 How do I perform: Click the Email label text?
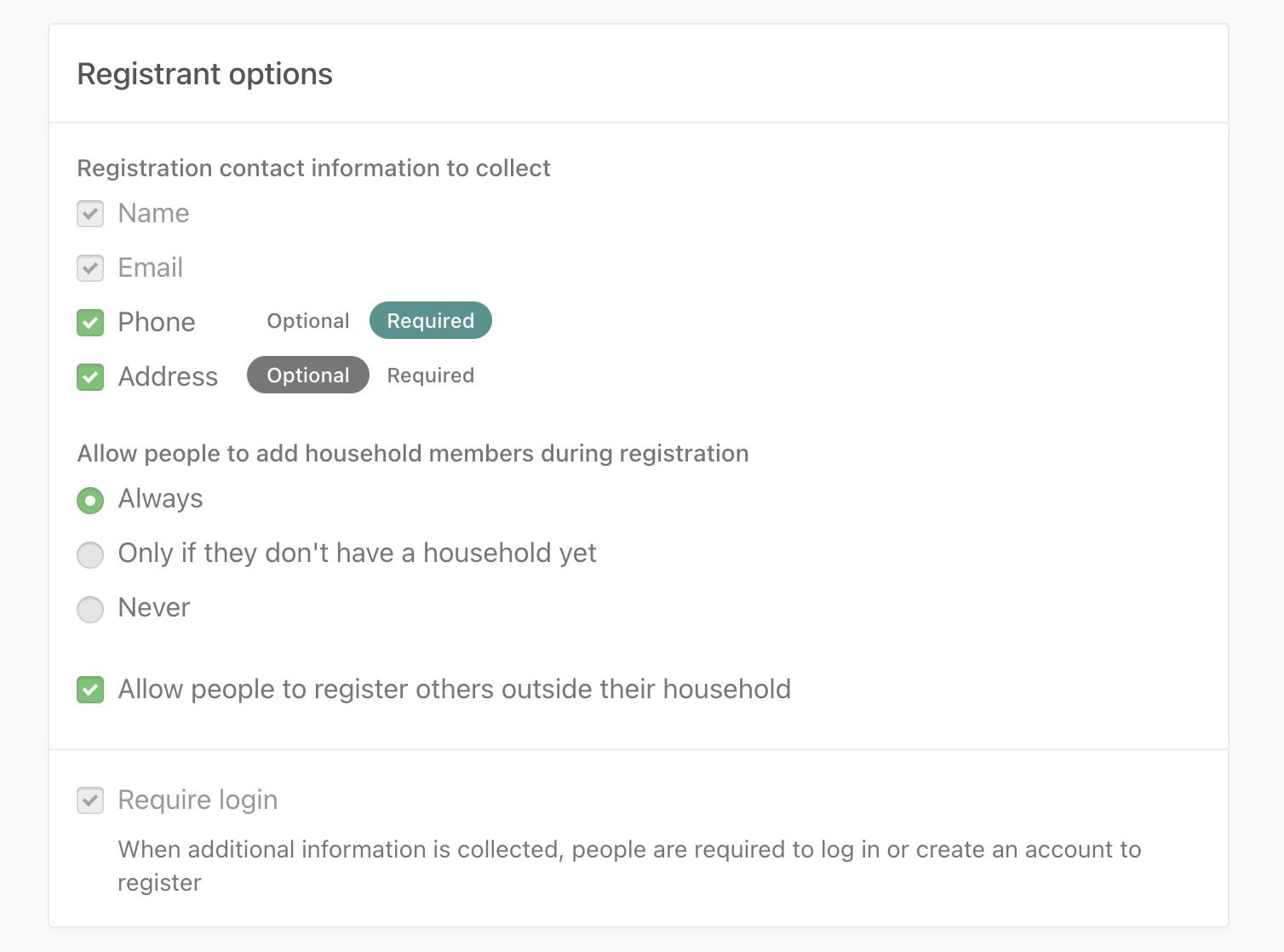coord(150,267)
